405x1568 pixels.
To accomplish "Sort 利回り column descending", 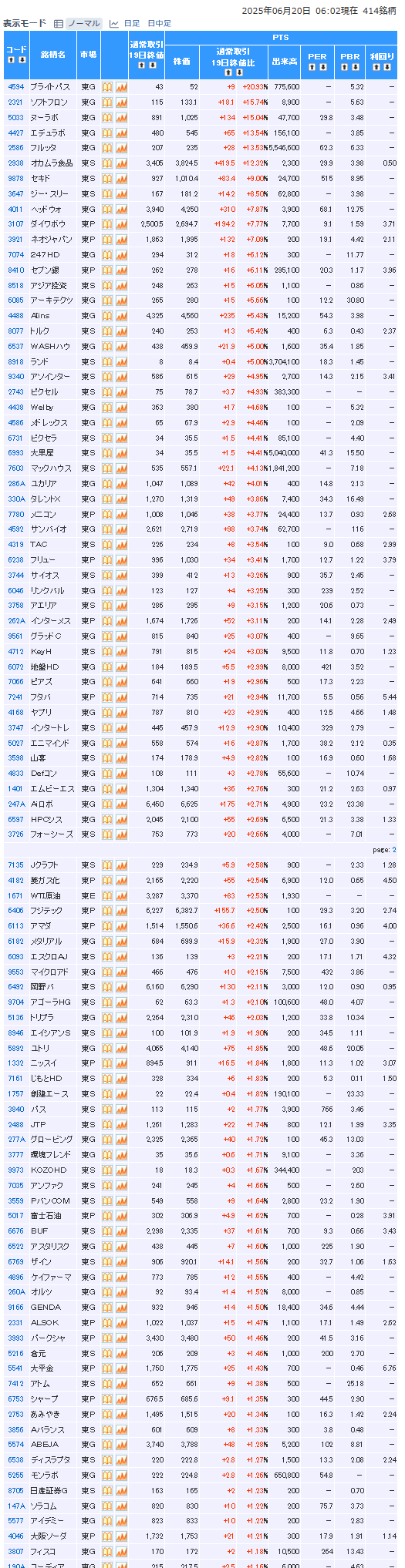I will coord(386,67).
